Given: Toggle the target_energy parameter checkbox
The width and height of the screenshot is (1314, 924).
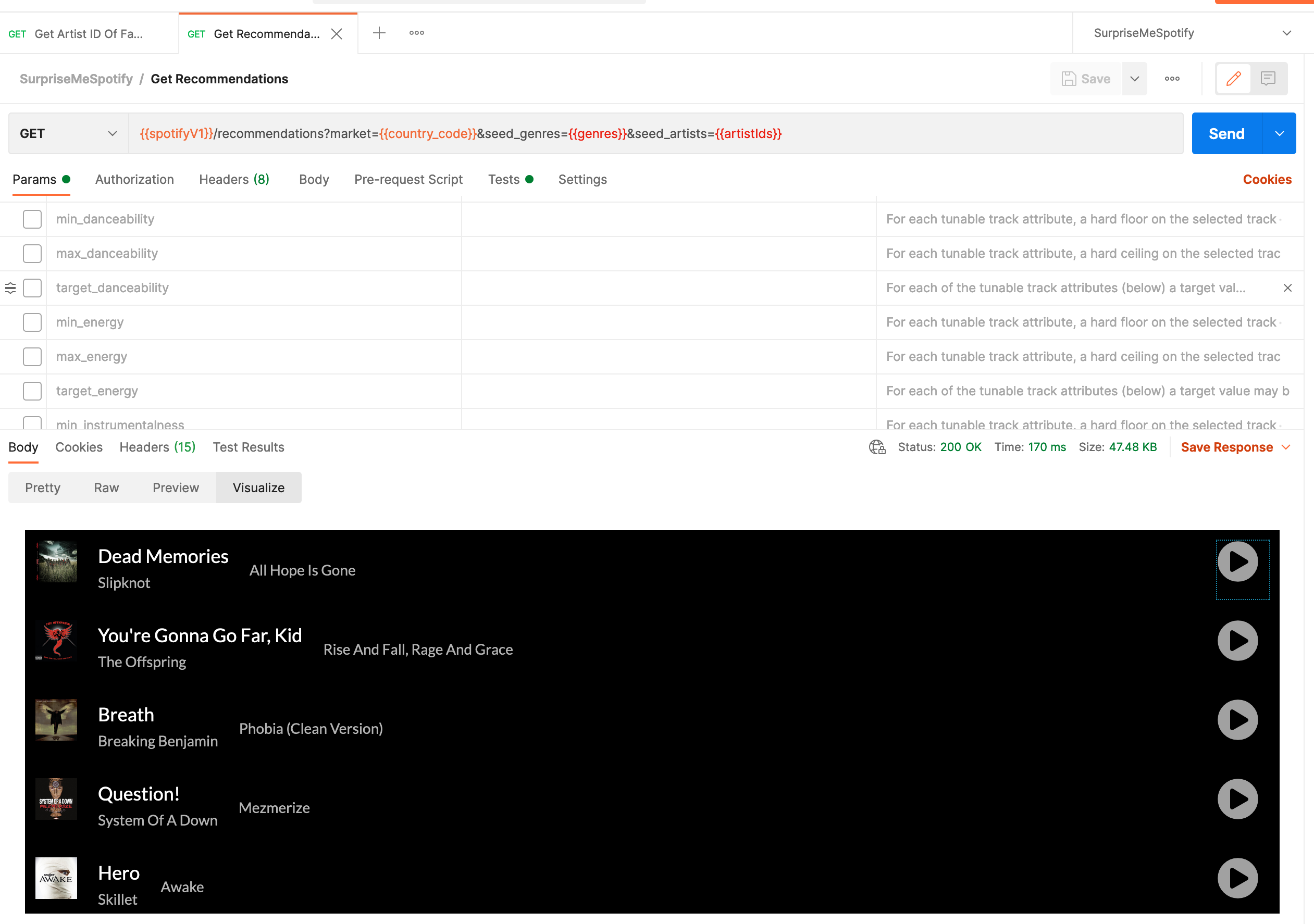Looking at the screenshot, I should click(x=32, y=391).
